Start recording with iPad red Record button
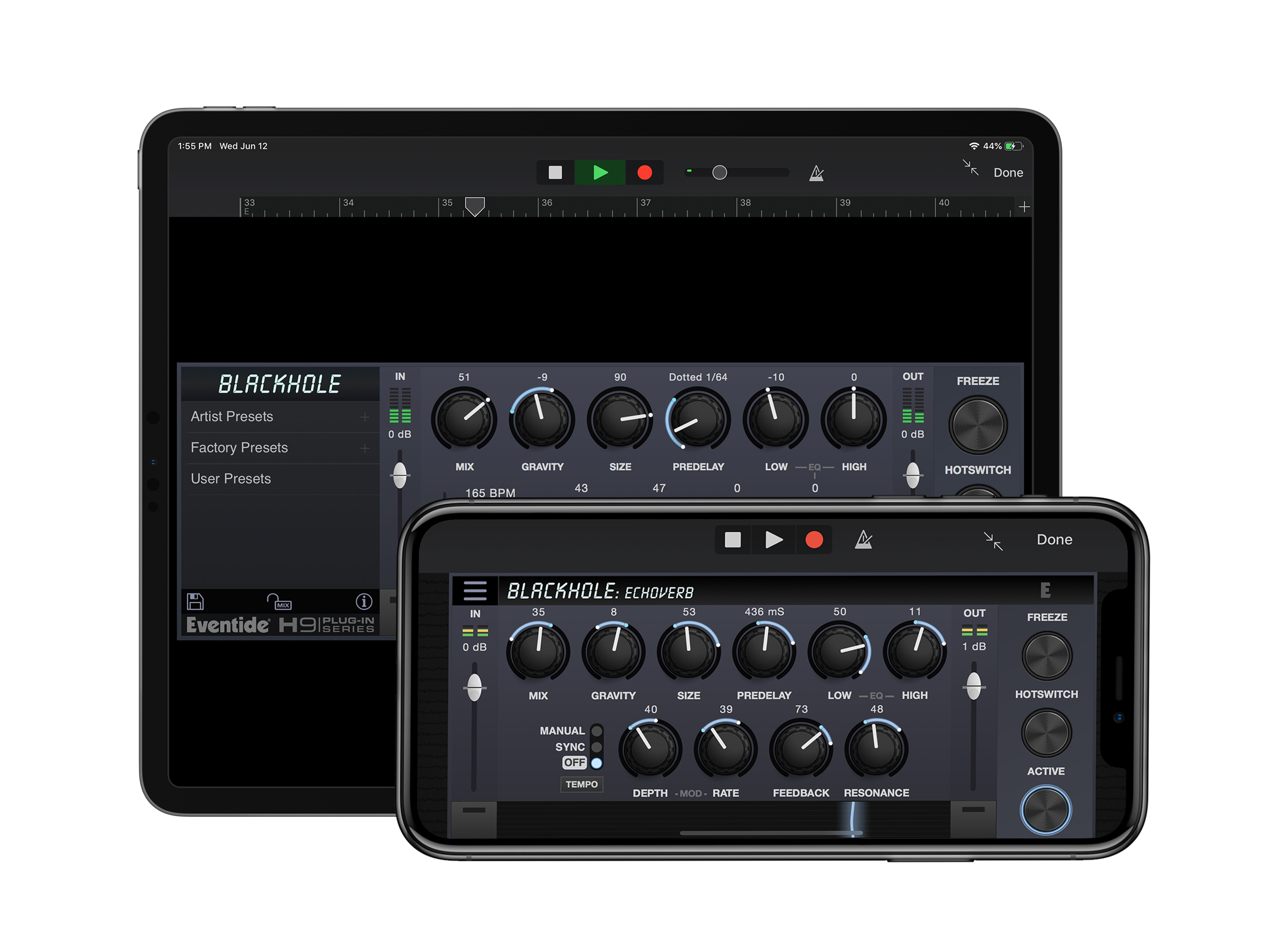Viewport: 1270px width, 952px height. [644, 172]
